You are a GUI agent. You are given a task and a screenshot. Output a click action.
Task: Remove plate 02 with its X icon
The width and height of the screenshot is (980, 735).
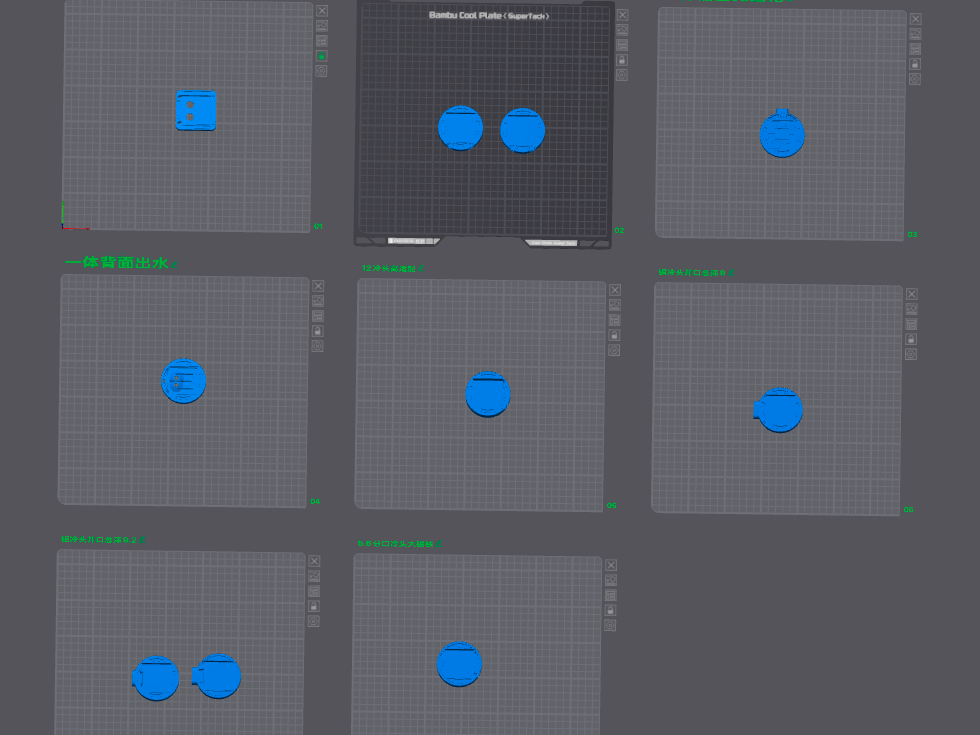[622, 14]
